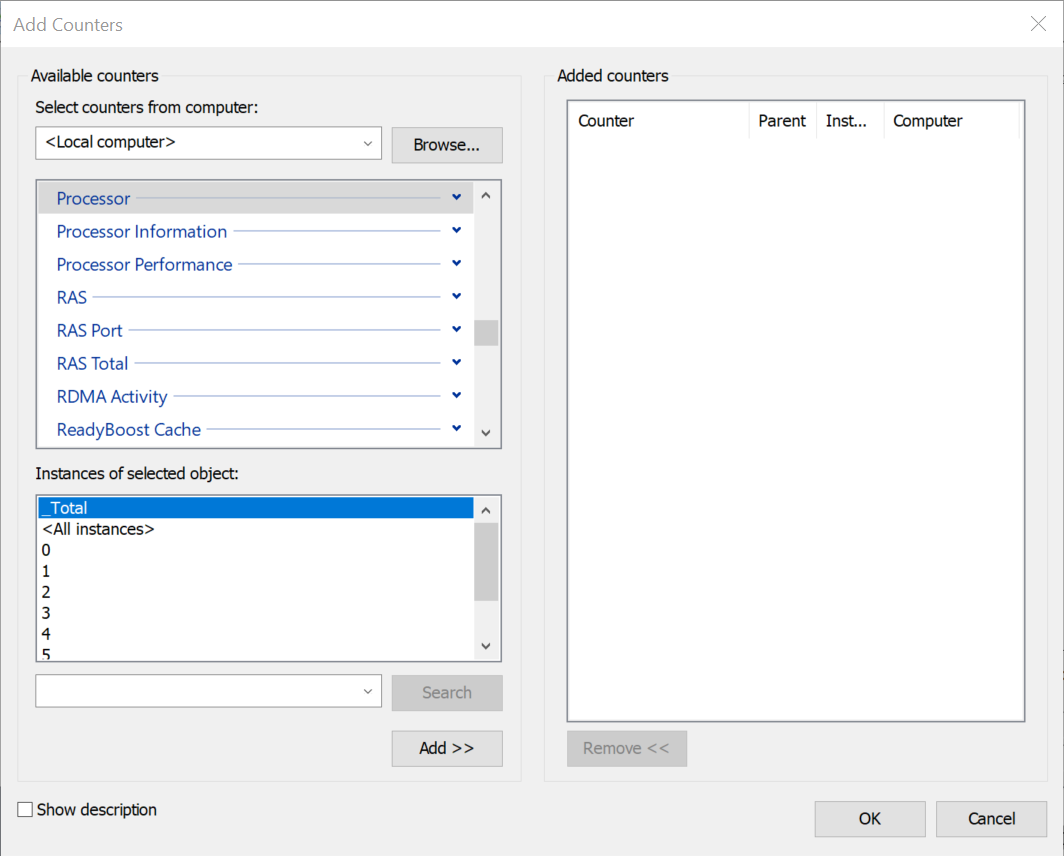1064x856 pixels.
Task: Open the instance search dropdown
Action: tap(367, 691)
